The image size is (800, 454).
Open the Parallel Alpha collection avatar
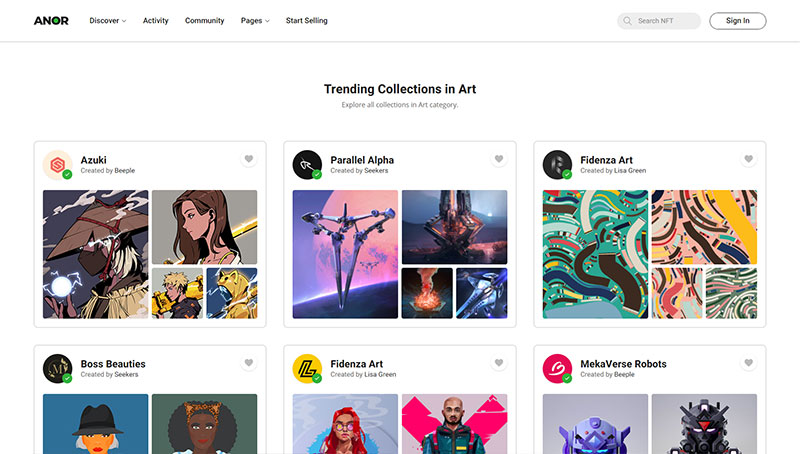[x=307, y=165]
